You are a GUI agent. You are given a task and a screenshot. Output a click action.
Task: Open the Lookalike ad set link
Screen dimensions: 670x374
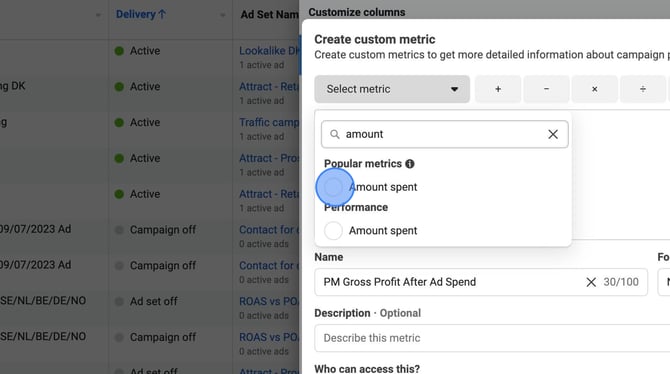(x=269, y=50)
